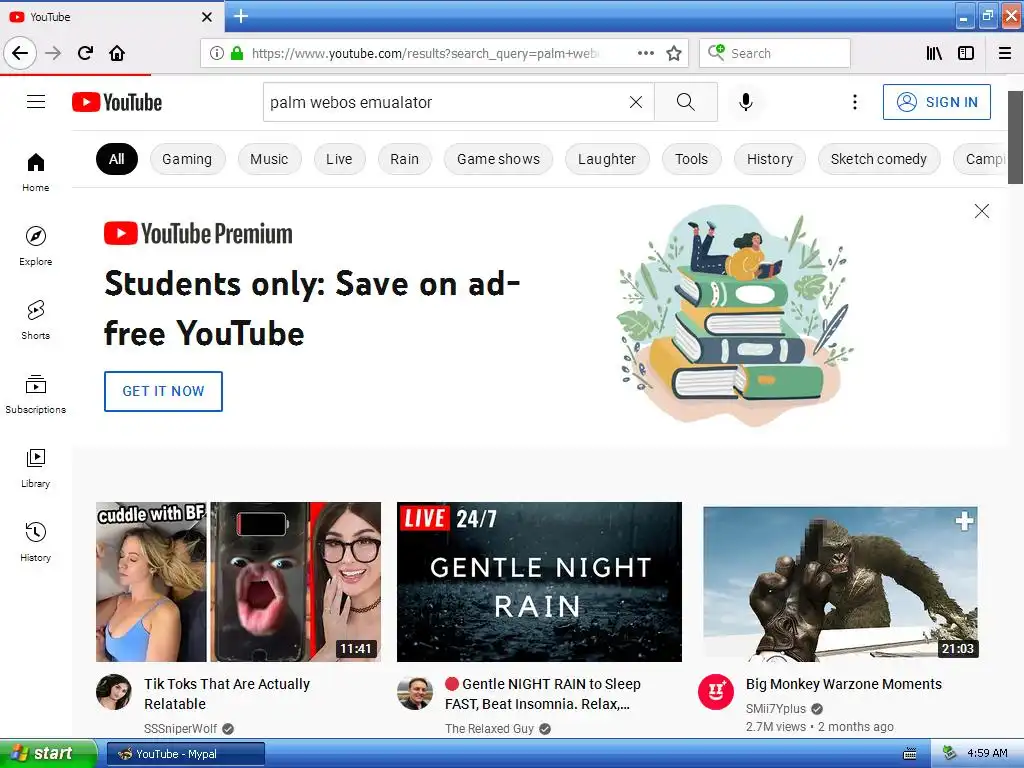Dismiss the YouTube Premium banner
1024x768 pixels.
pos(982,211)
